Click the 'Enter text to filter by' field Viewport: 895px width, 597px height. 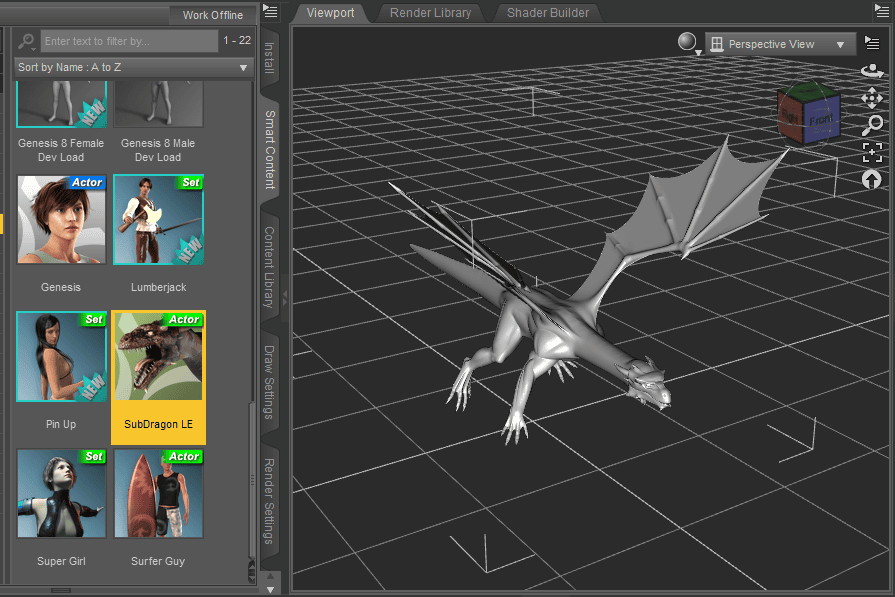point(128,41)
